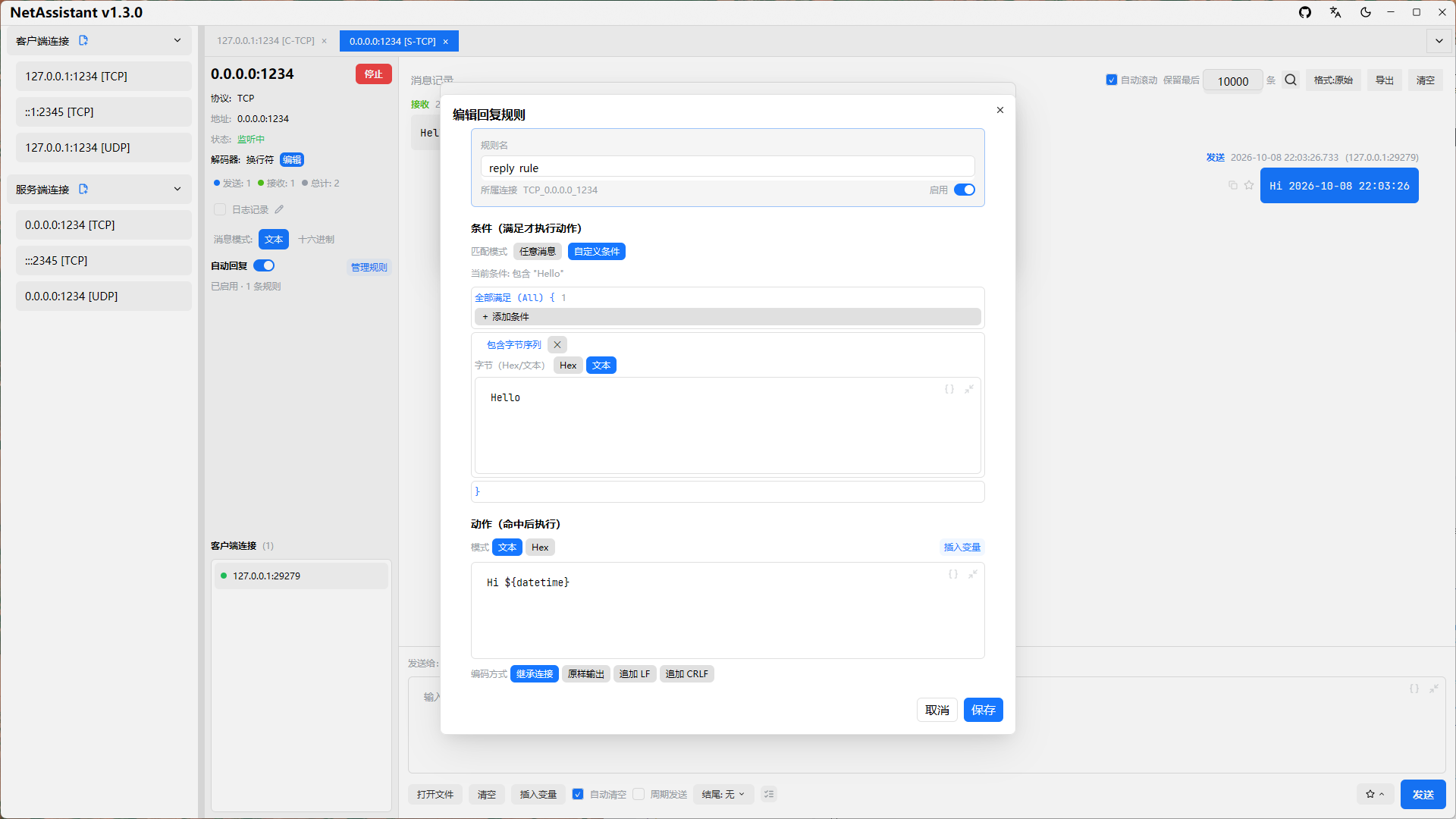1456x819 pixels.
Task: Click 插入变量 in the action section
Action: click(962, 547)
